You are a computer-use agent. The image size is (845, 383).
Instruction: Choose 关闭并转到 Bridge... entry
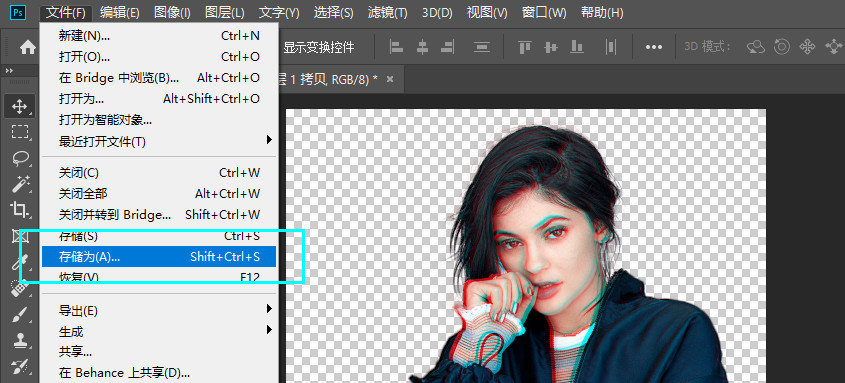(x=159, y=214)
